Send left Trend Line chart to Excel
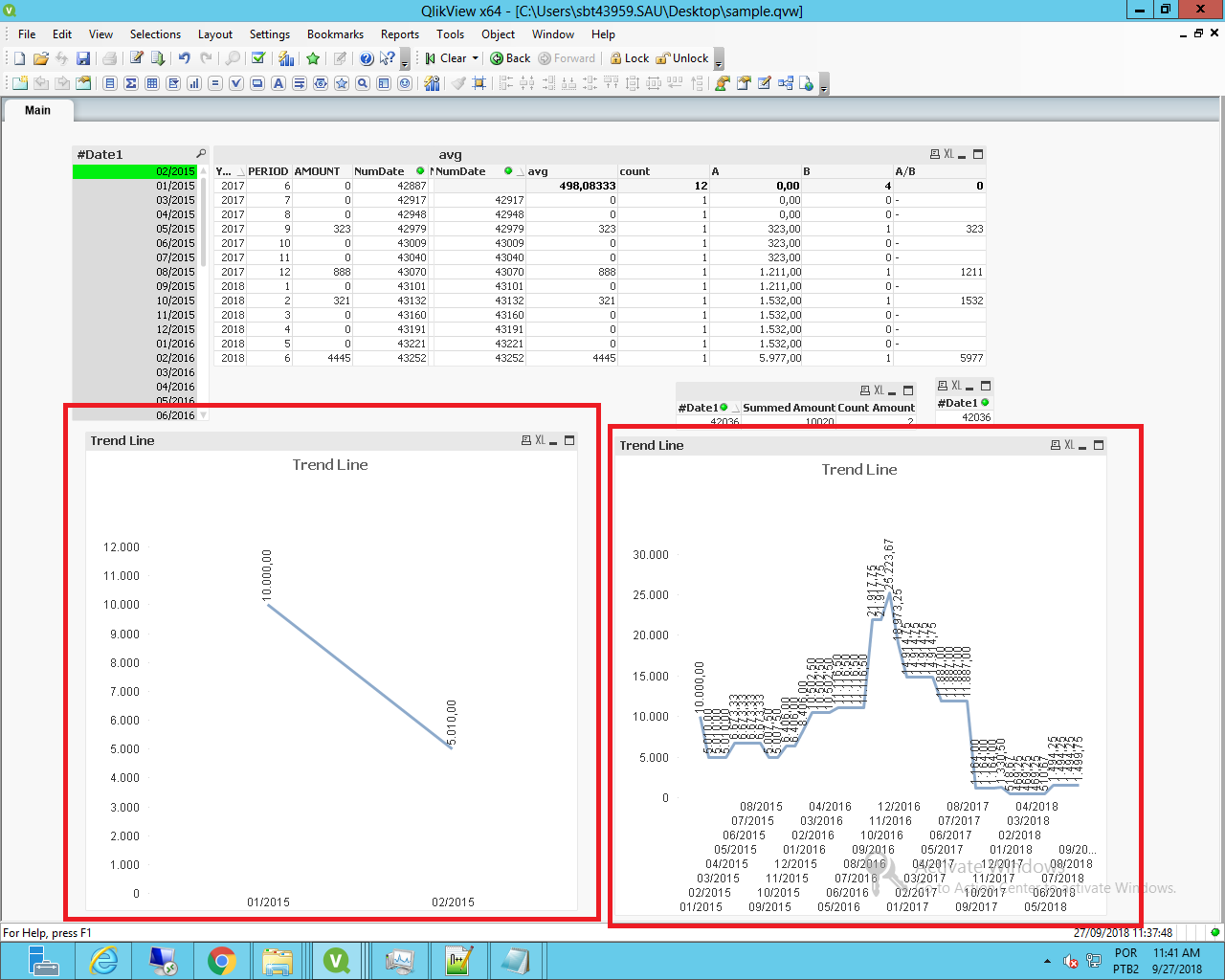 pyautogui.click(x=540, y=440)
